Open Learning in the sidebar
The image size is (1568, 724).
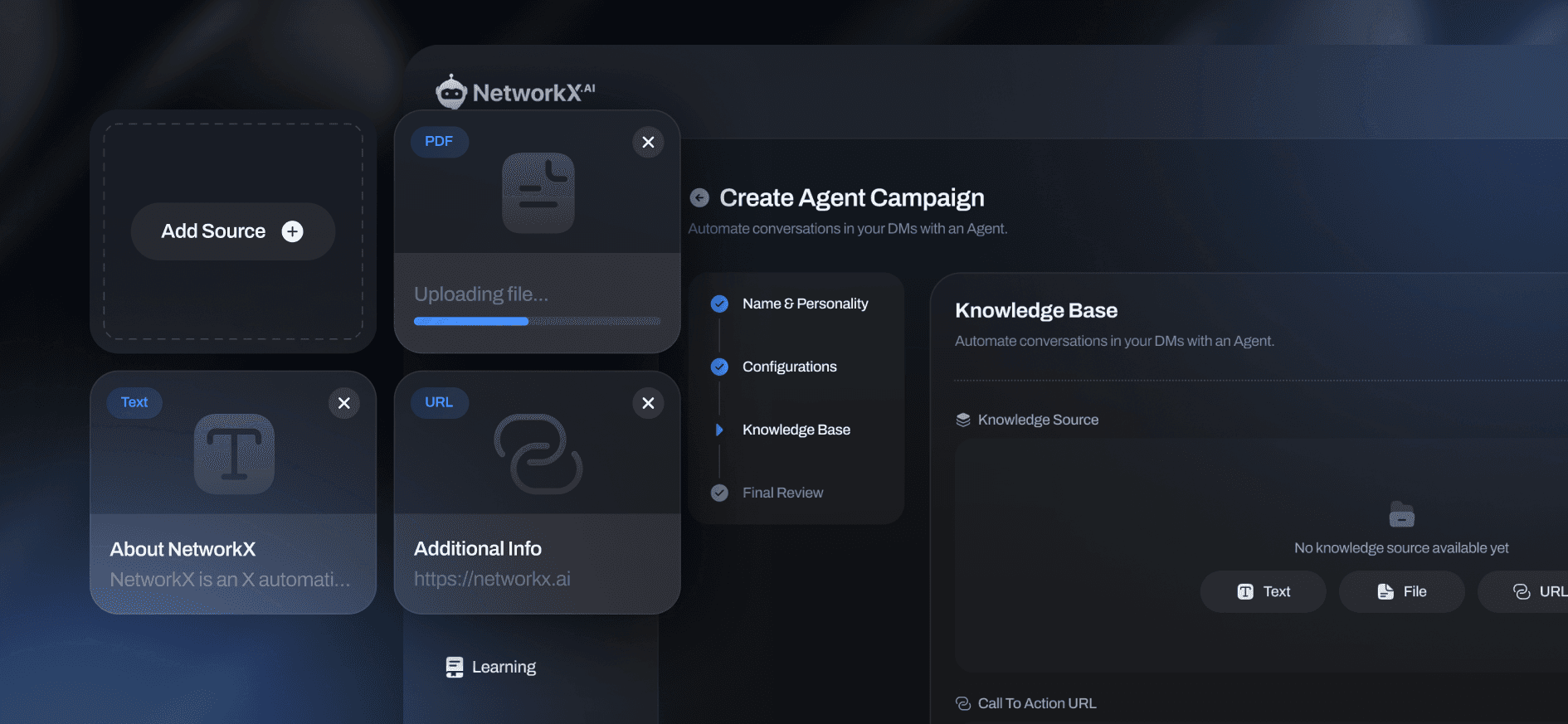[490, 667]
